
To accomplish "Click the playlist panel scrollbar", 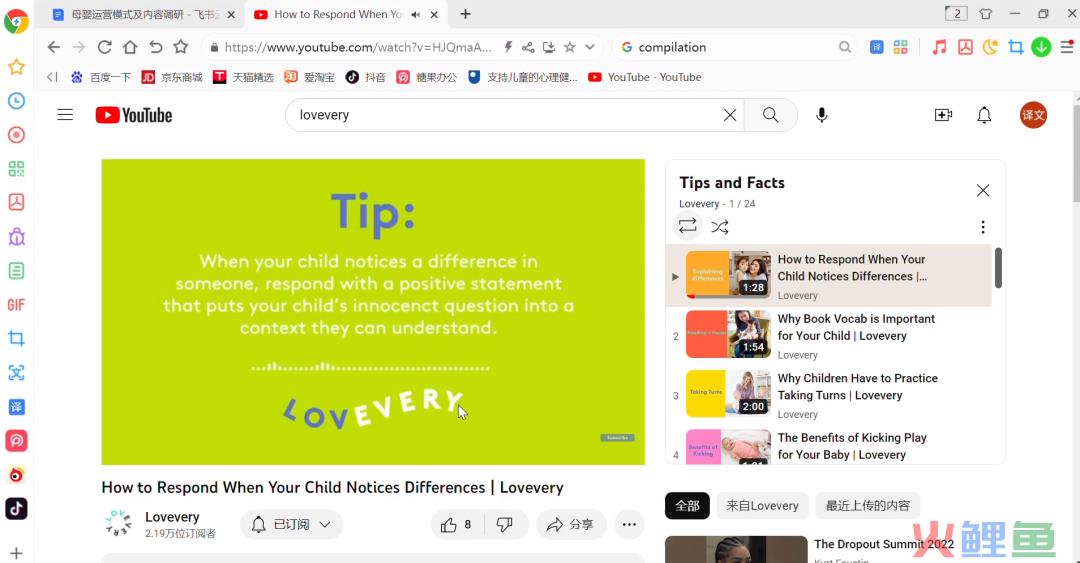I will (x=998, y=267).
